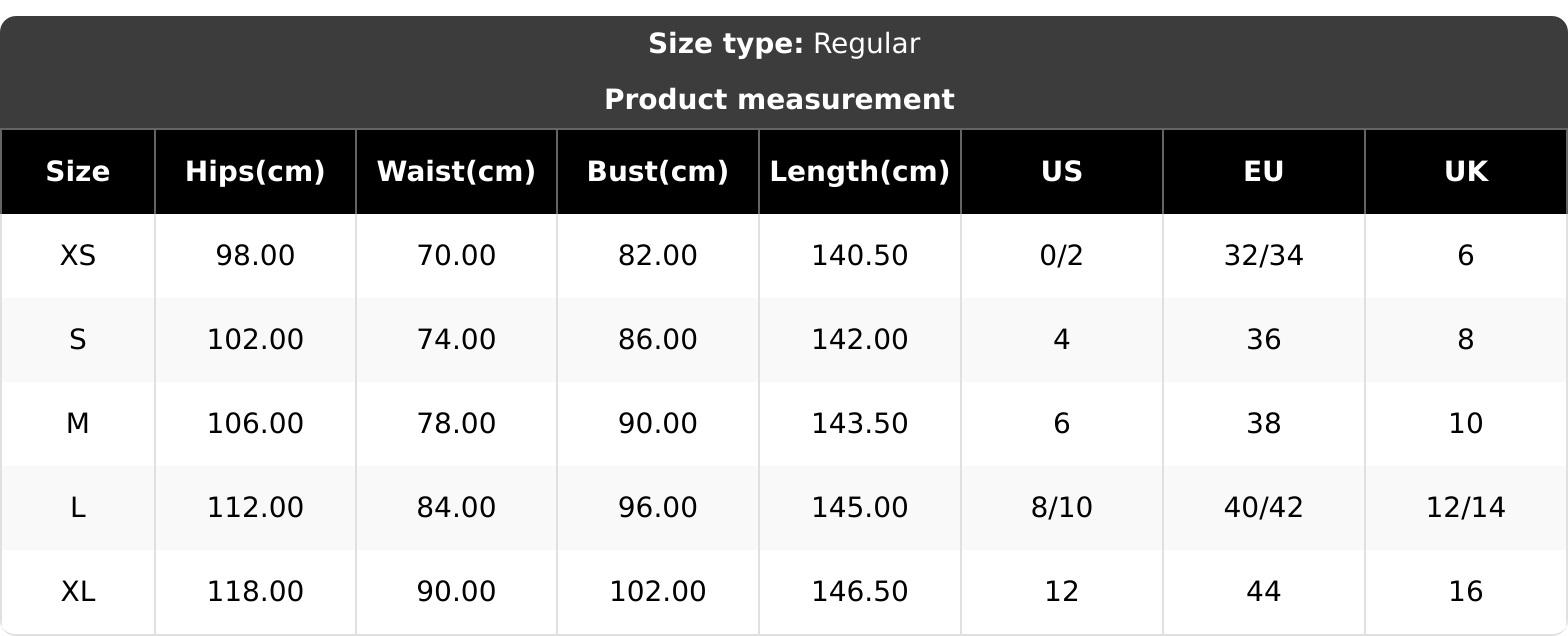This screenshot has height=636, width=1568.
Task: Click the Bust(cm) column header
Action: (x=657, y=172)
